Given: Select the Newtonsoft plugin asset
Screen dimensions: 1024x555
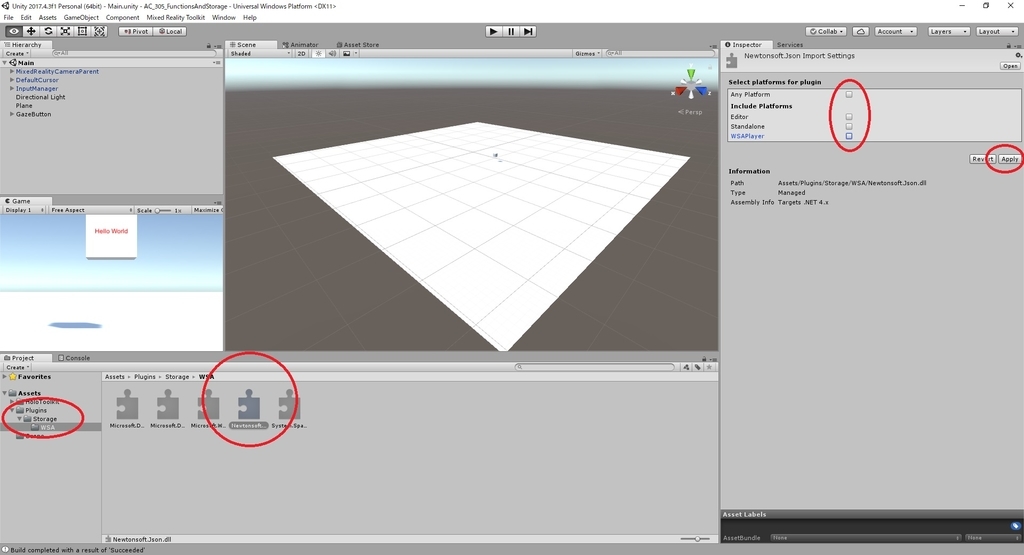Looking at the screenshot, I should click(249, 409).
